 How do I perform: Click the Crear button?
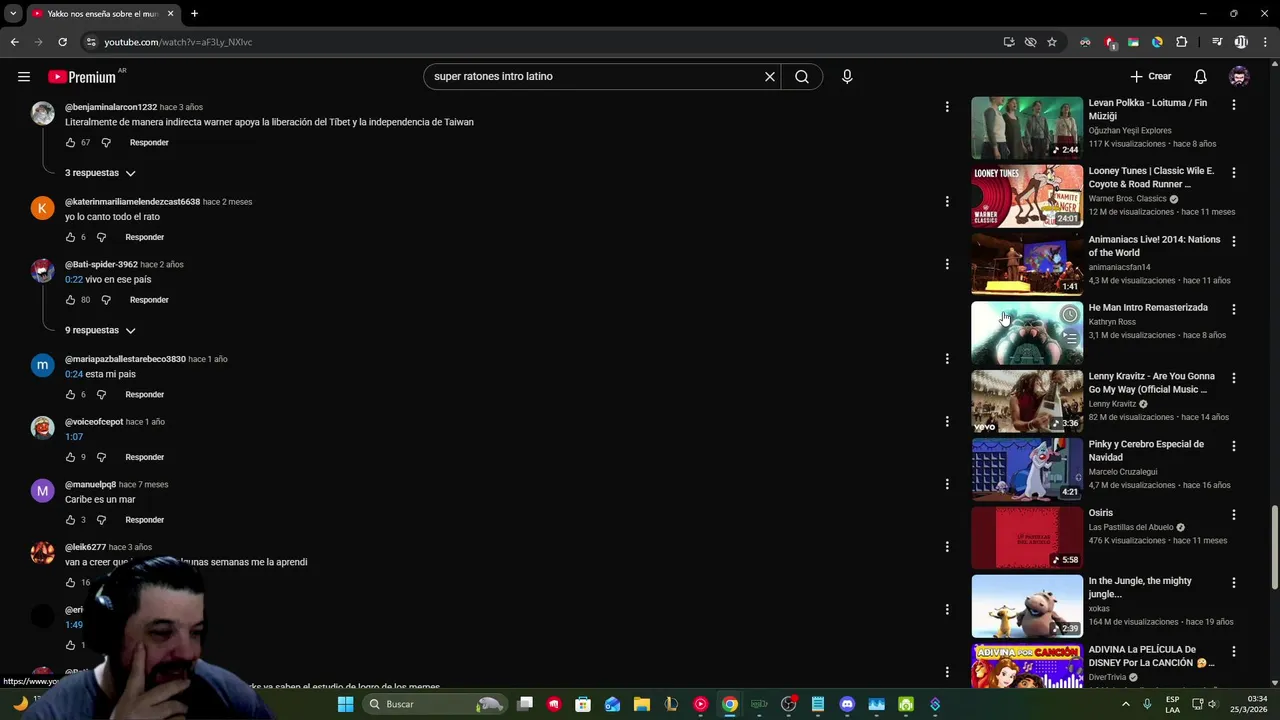[x=1151, y=76]
